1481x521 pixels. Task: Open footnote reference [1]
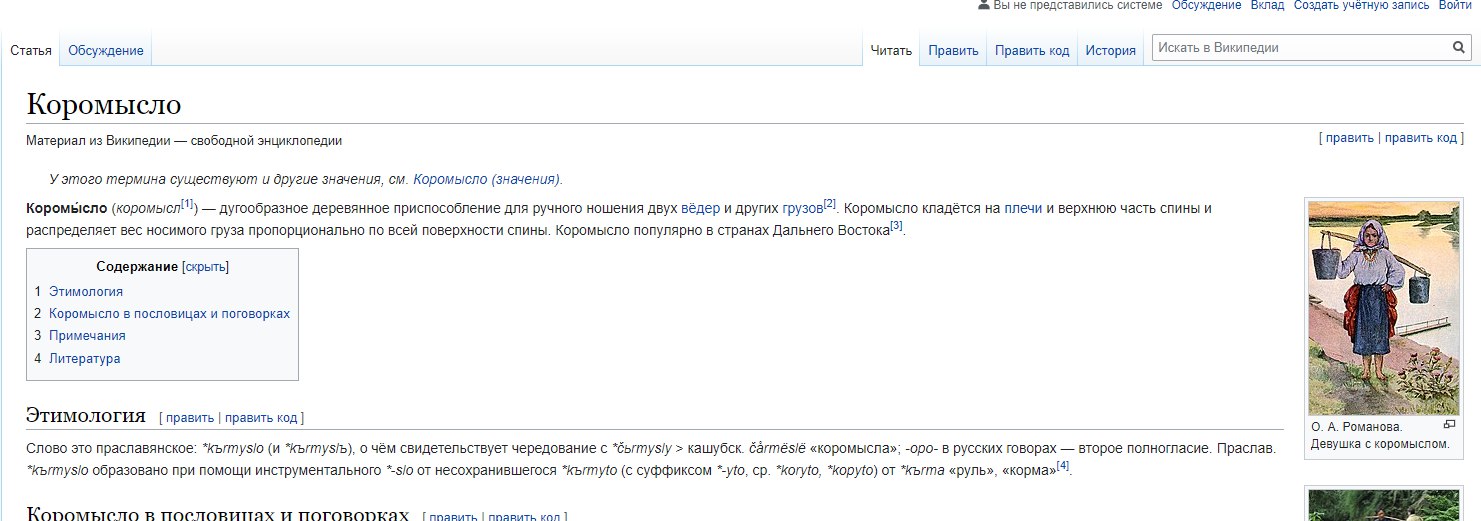tap(187, 203)
